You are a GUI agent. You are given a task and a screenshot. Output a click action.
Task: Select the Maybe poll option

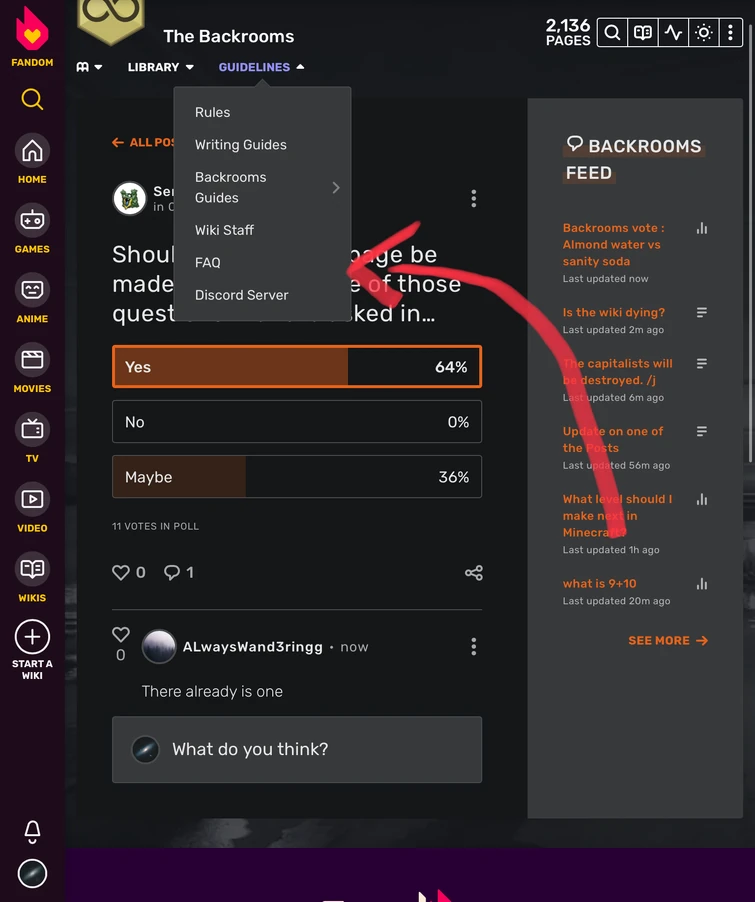(297, 477)
